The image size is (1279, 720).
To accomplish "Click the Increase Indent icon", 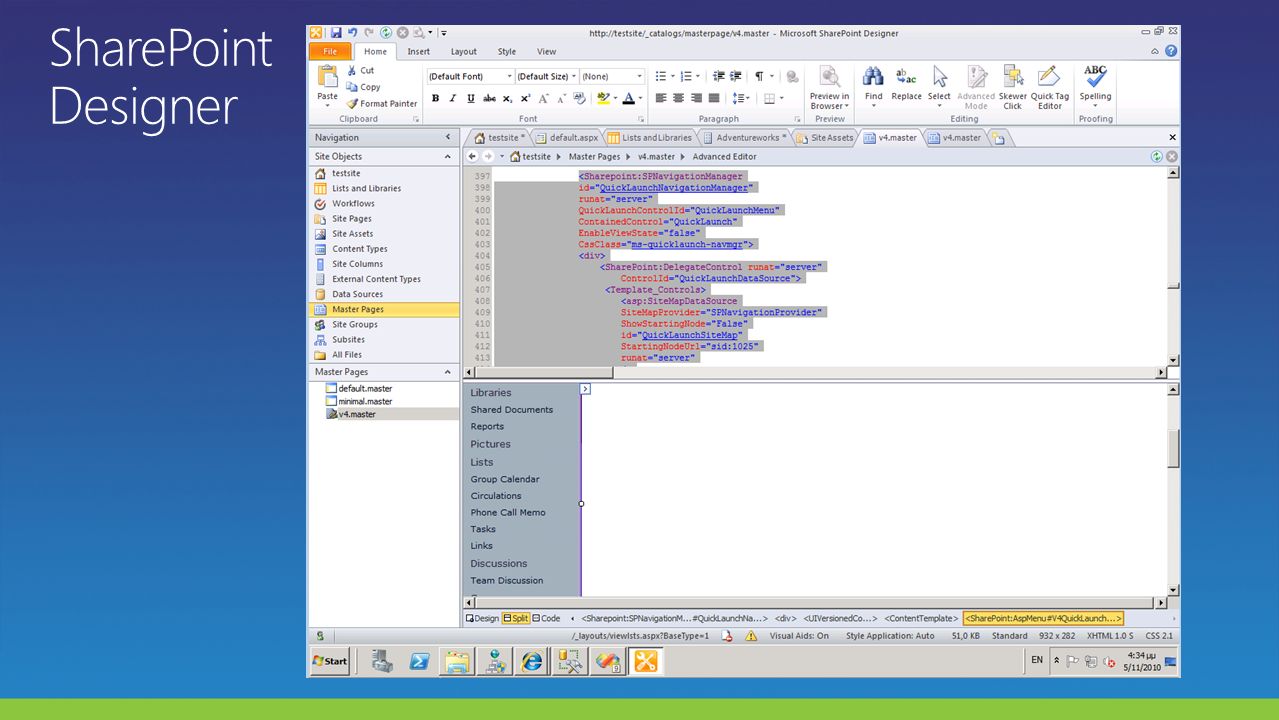I will point(736,76).
